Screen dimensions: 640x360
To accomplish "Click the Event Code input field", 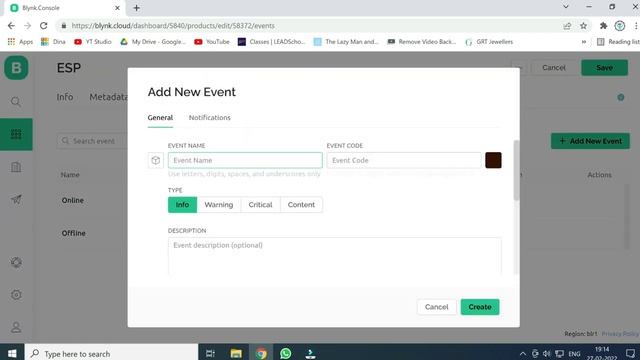I will (404, 160).
